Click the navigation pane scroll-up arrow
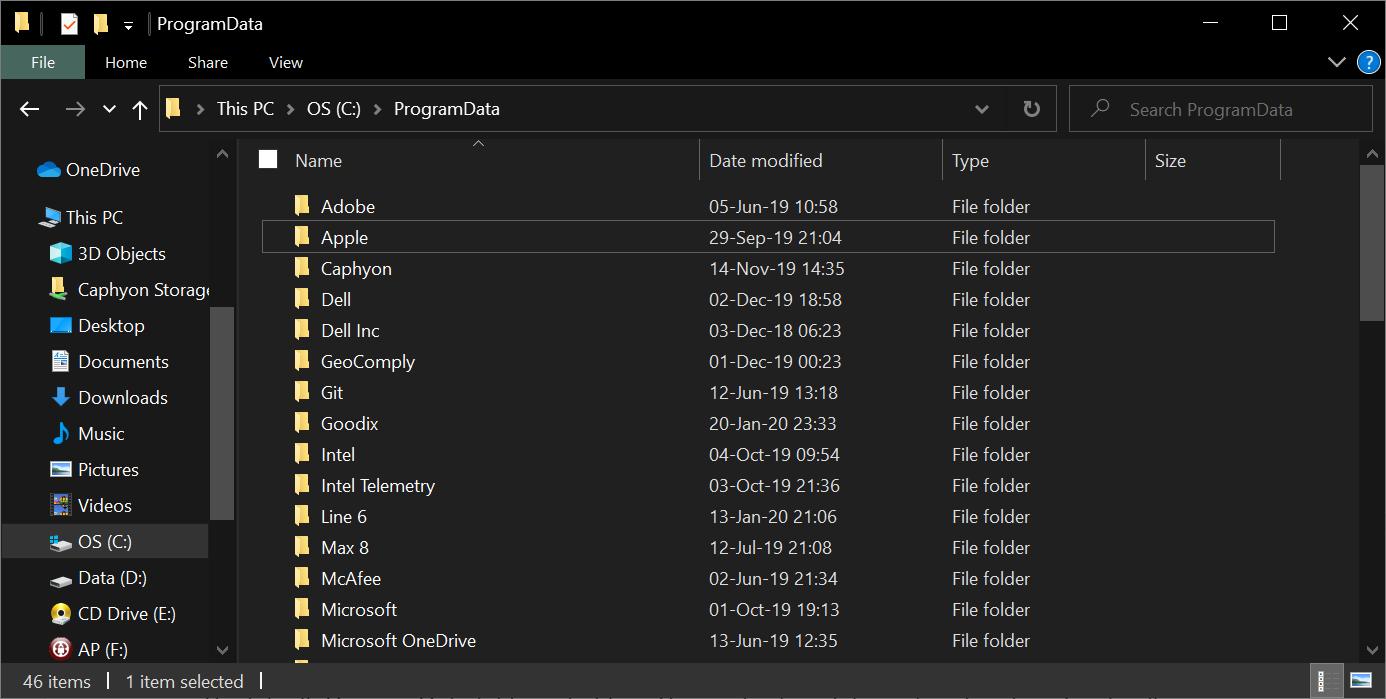This screenshot has height=699, width=1386. point(222,155)
